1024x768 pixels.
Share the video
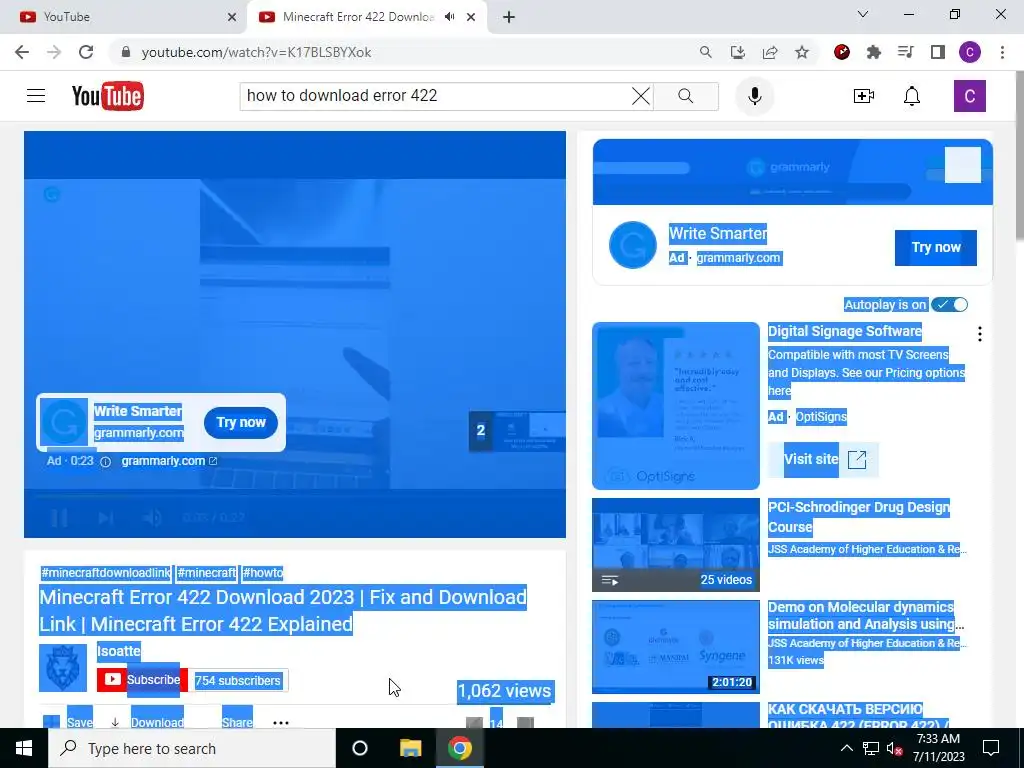pyautogui.click(x=237, y=722)
